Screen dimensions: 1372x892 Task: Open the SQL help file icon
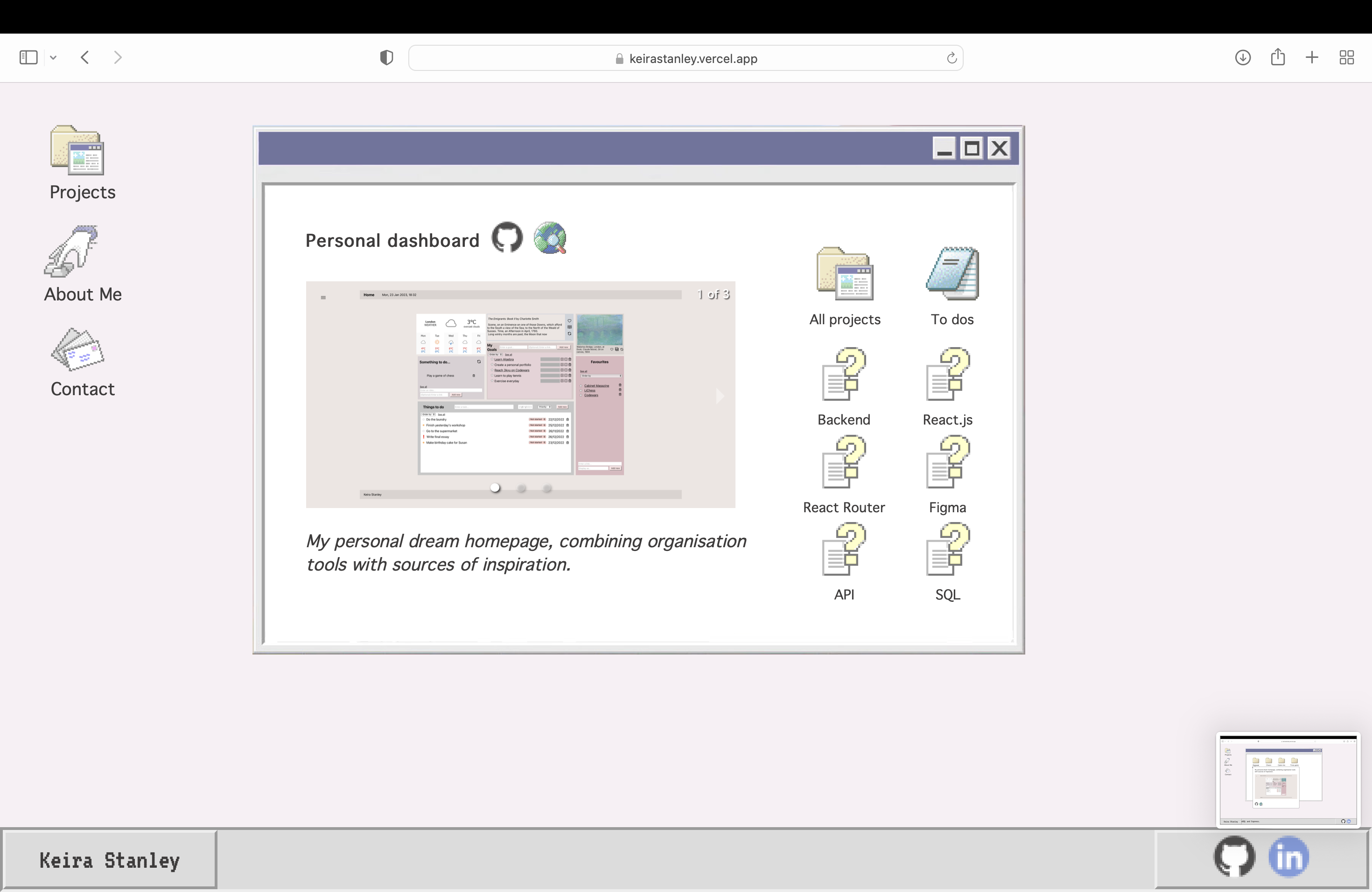pos(947,550)
